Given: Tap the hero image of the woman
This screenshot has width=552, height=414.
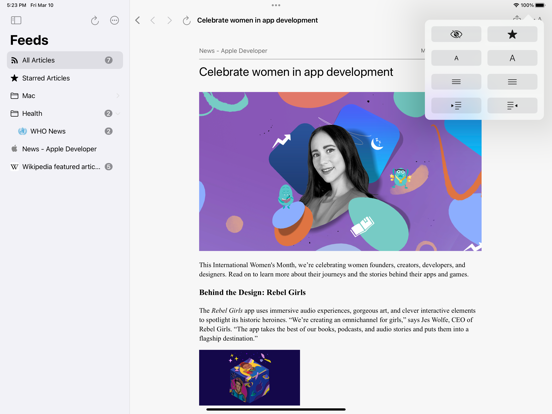Looking at the screenshot, I should [340, 171].
